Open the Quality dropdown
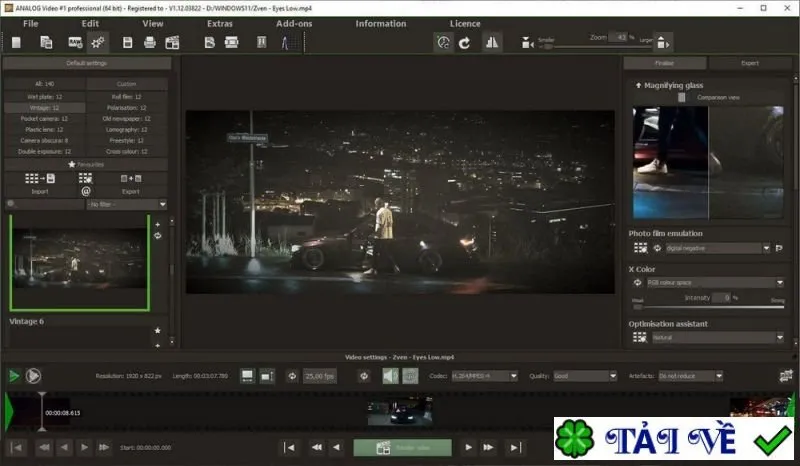 point(585,376)
